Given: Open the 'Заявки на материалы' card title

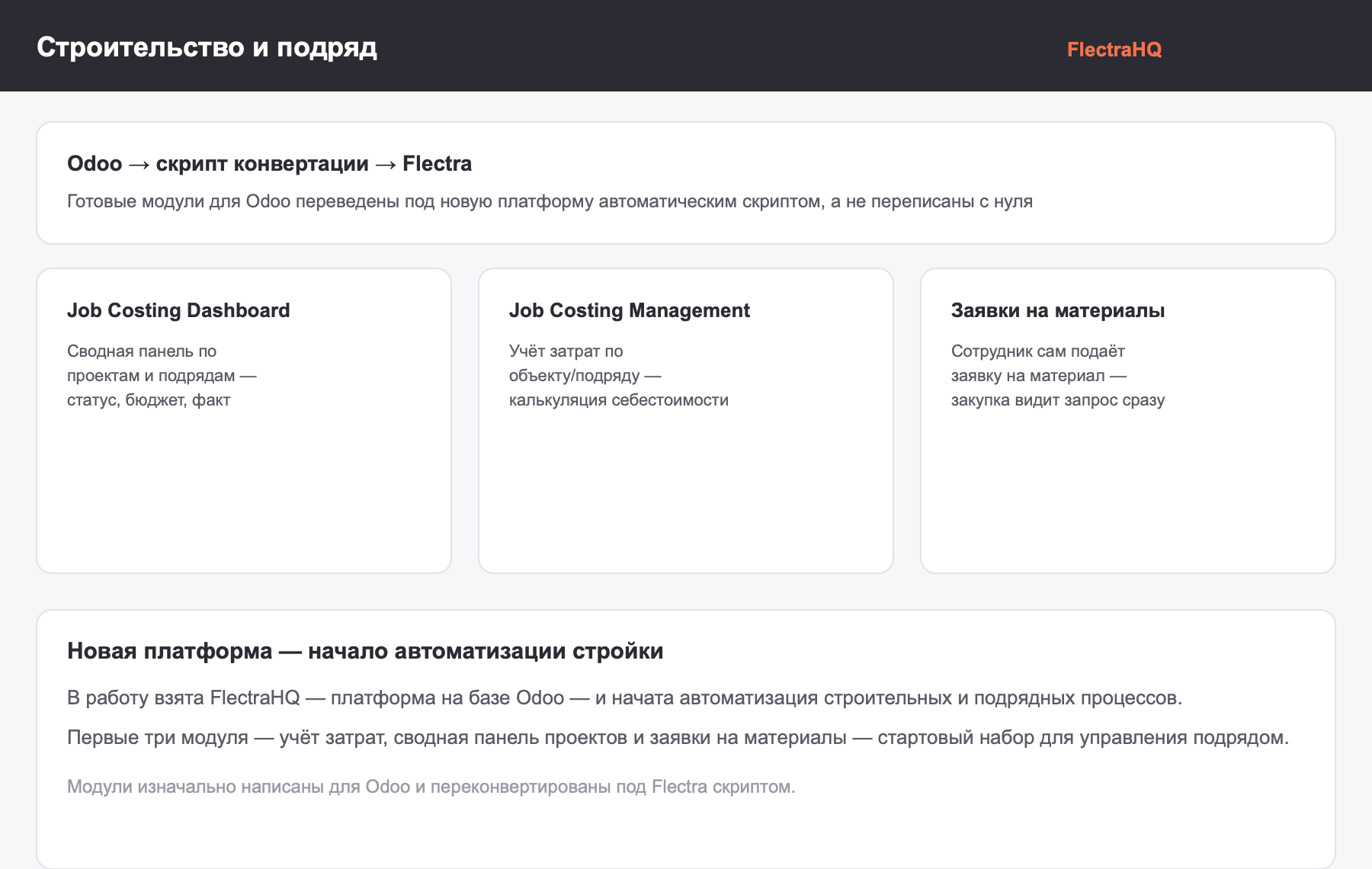Looking at the screenshot, I should click(1058, 310).
